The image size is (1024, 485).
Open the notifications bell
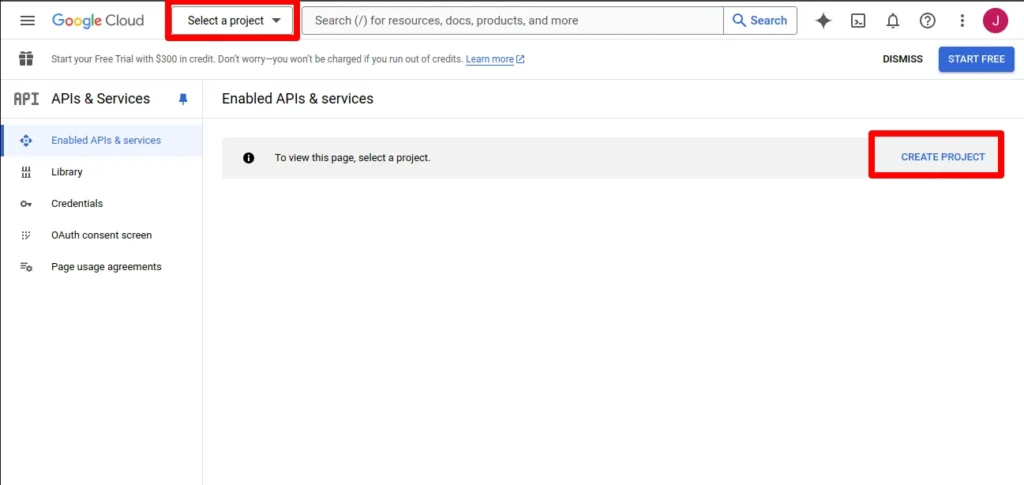click(893, 21)
